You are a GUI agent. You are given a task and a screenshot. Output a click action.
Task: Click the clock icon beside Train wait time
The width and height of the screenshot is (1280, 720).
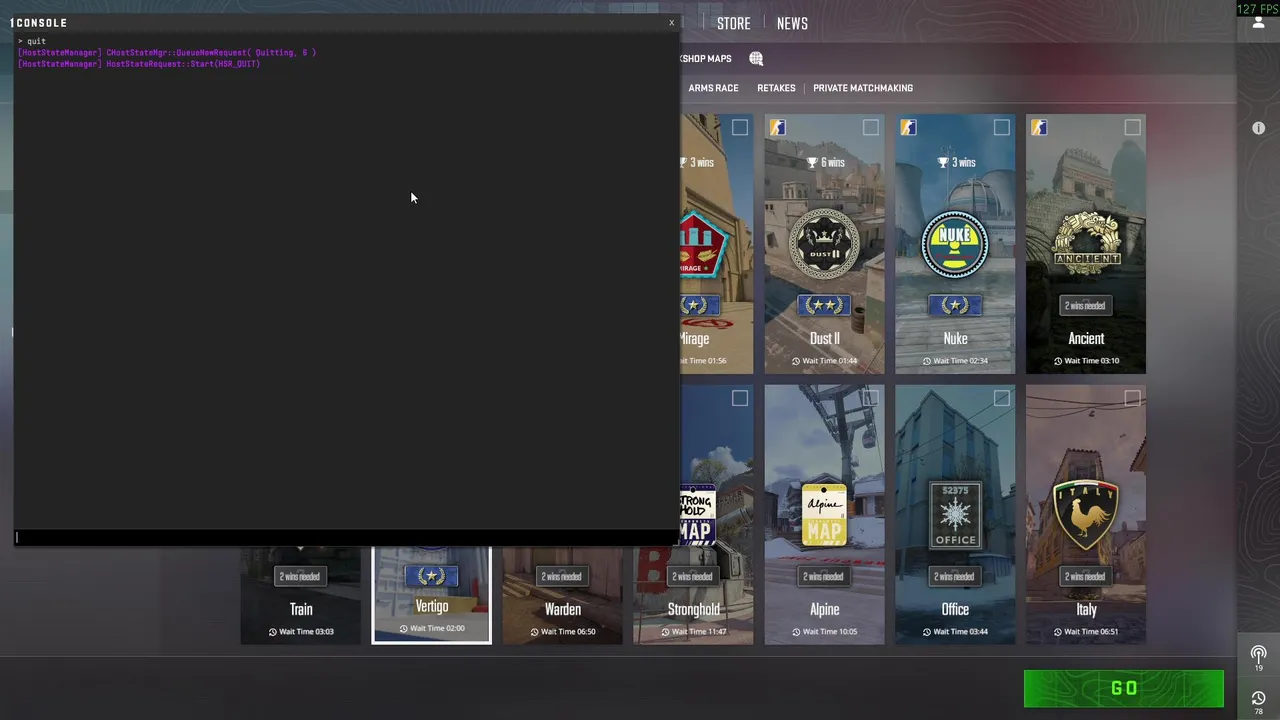[273, 632]
